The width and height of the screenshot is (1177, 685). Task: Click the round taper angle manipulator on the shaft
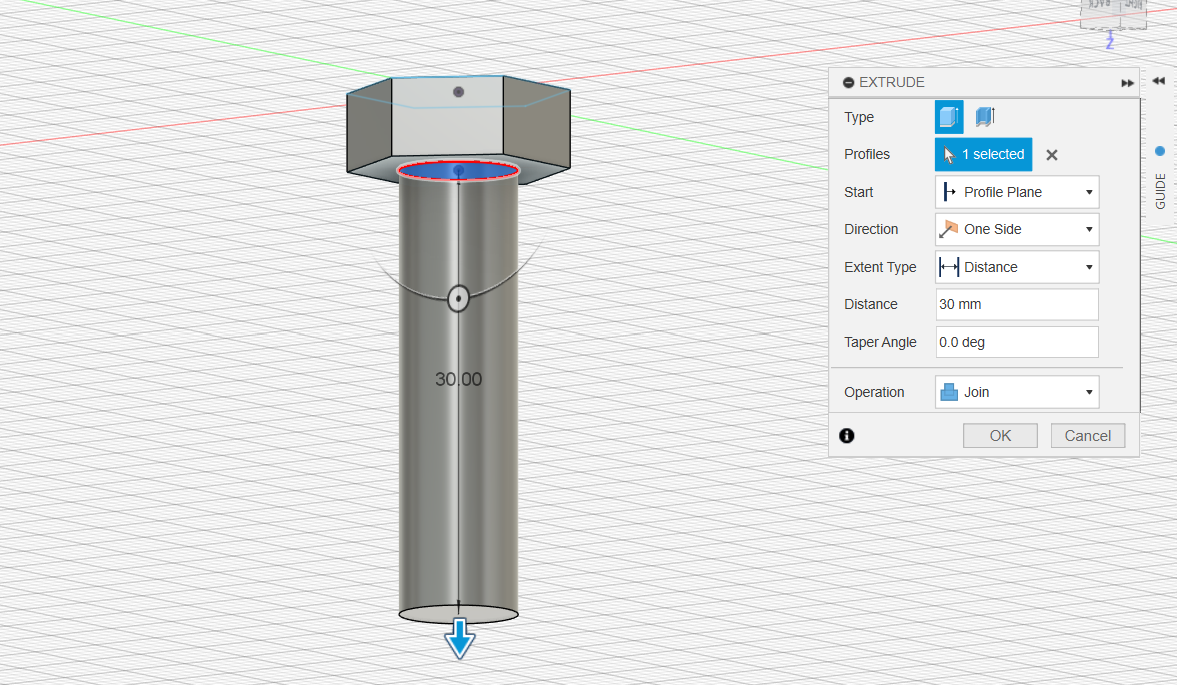459,299
